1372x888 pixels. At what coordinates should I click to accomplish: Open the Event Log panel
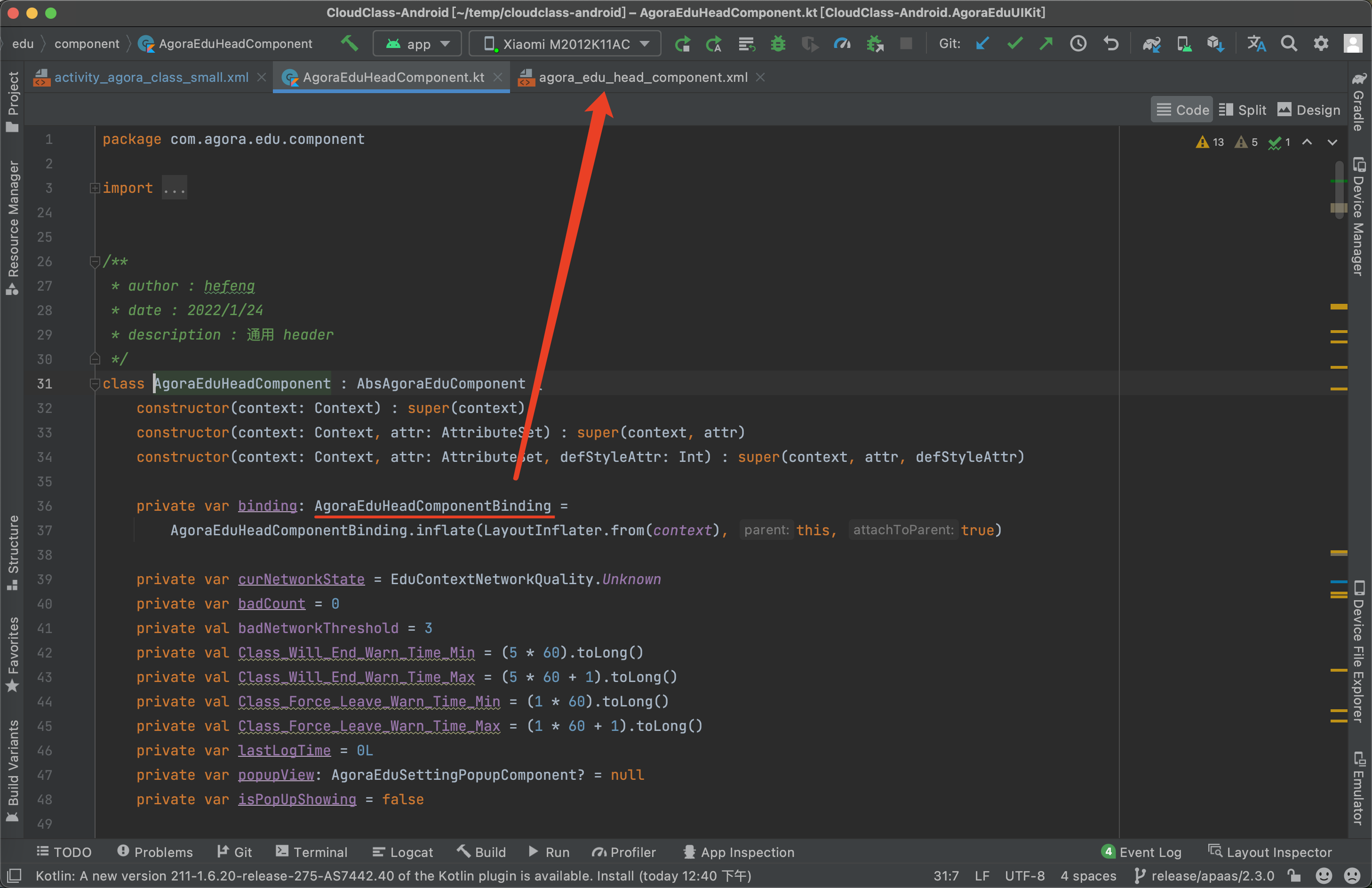pos(1141,852)
